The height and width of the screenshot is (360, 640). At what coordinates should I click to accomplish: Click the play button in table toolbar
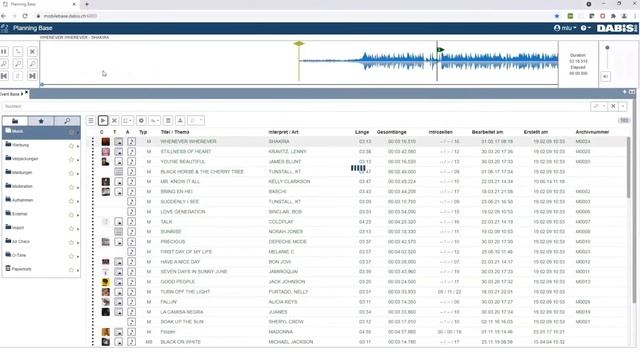coord(103,120)
